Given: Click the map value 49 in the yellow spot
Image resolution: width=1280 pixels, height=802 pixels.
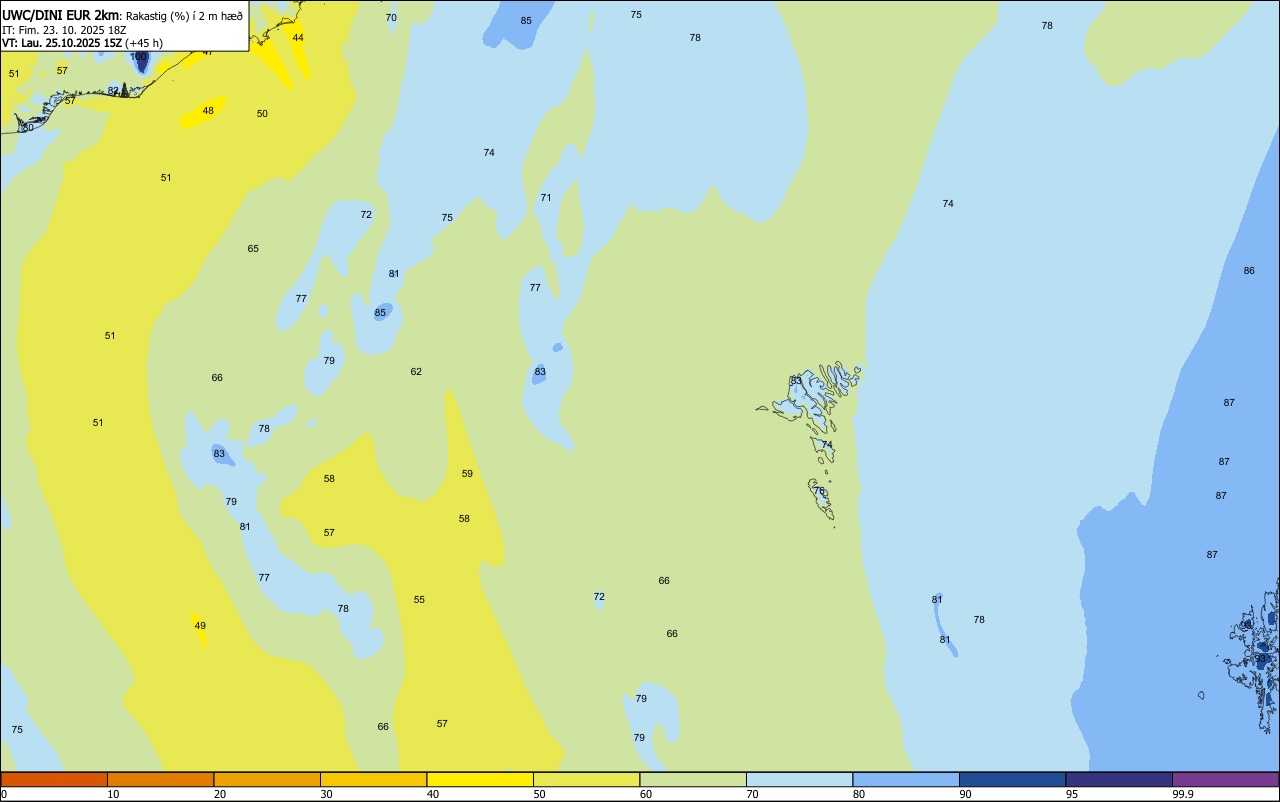Looking at the screenshot, I should coord(200,626).
